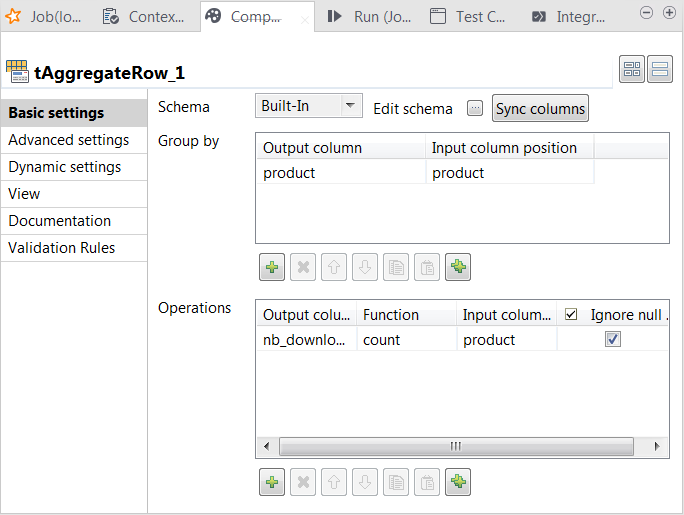Toggle the Ignore null header checkbox

(571, 315)
